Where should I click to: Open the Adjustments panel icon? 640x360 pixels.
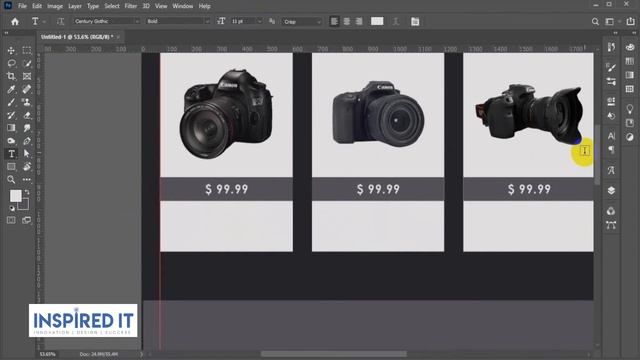[630, 137]
